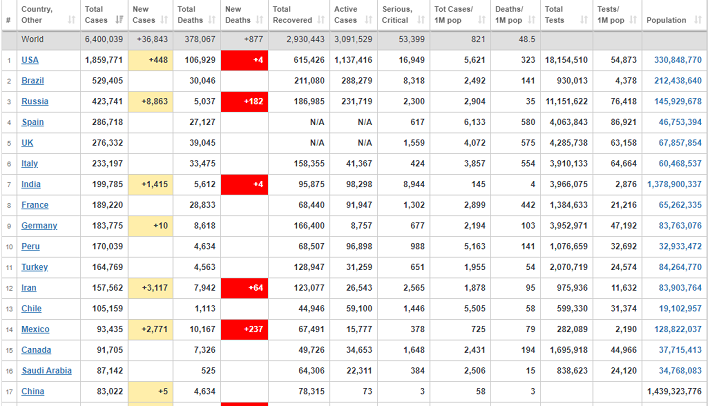Select World total deaths 378,067 cell
The height and width of the screenshot is (406, 710).
[x=197, y=39]
